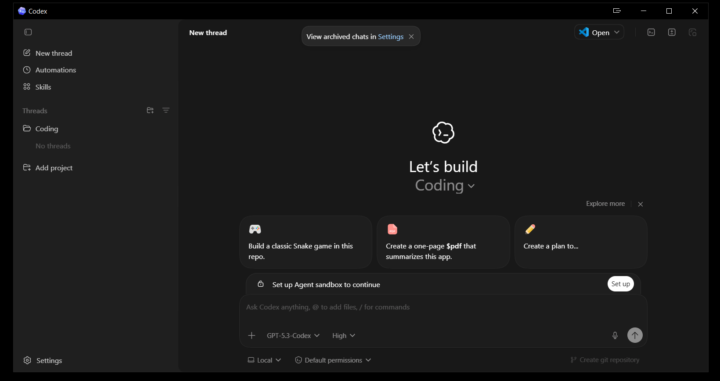
Task: Minimize the Codex window
Action: 643,11
